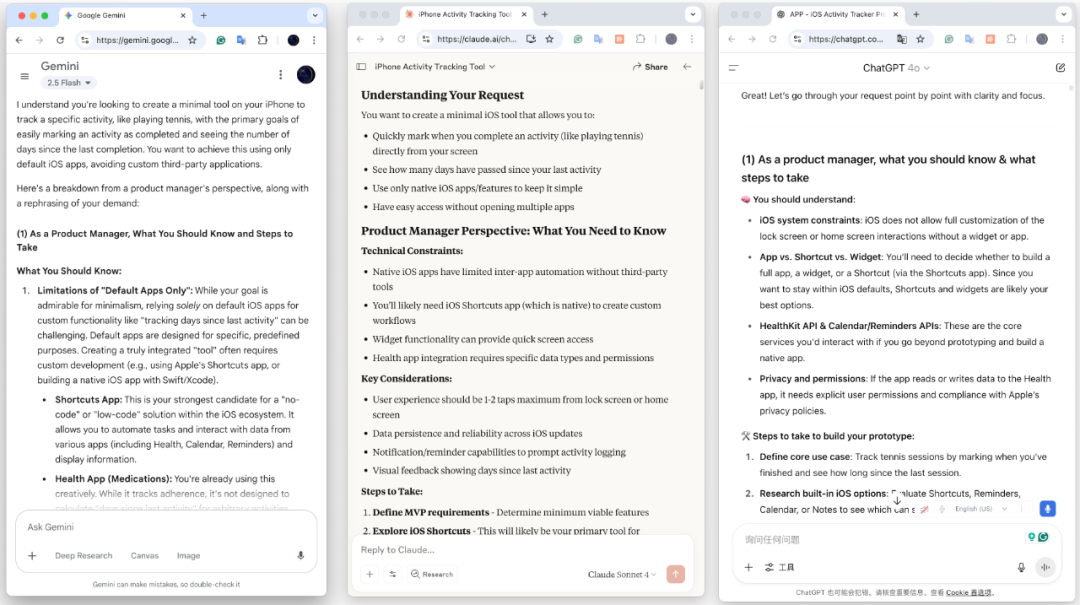Start ChatGPT voice mode waveform button
The height and width of the screenshot is (605, 1080).
[1046, 567]
